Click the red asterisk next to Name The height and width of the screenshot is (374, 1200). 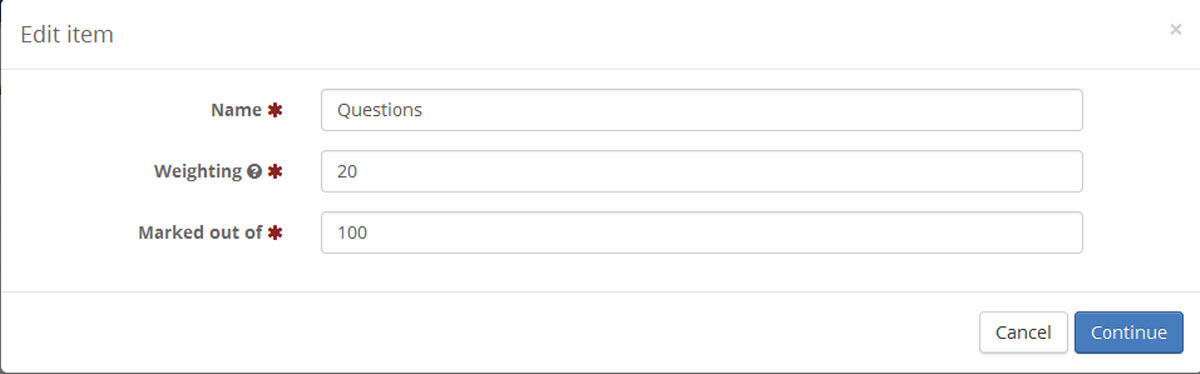coord(276,110)
